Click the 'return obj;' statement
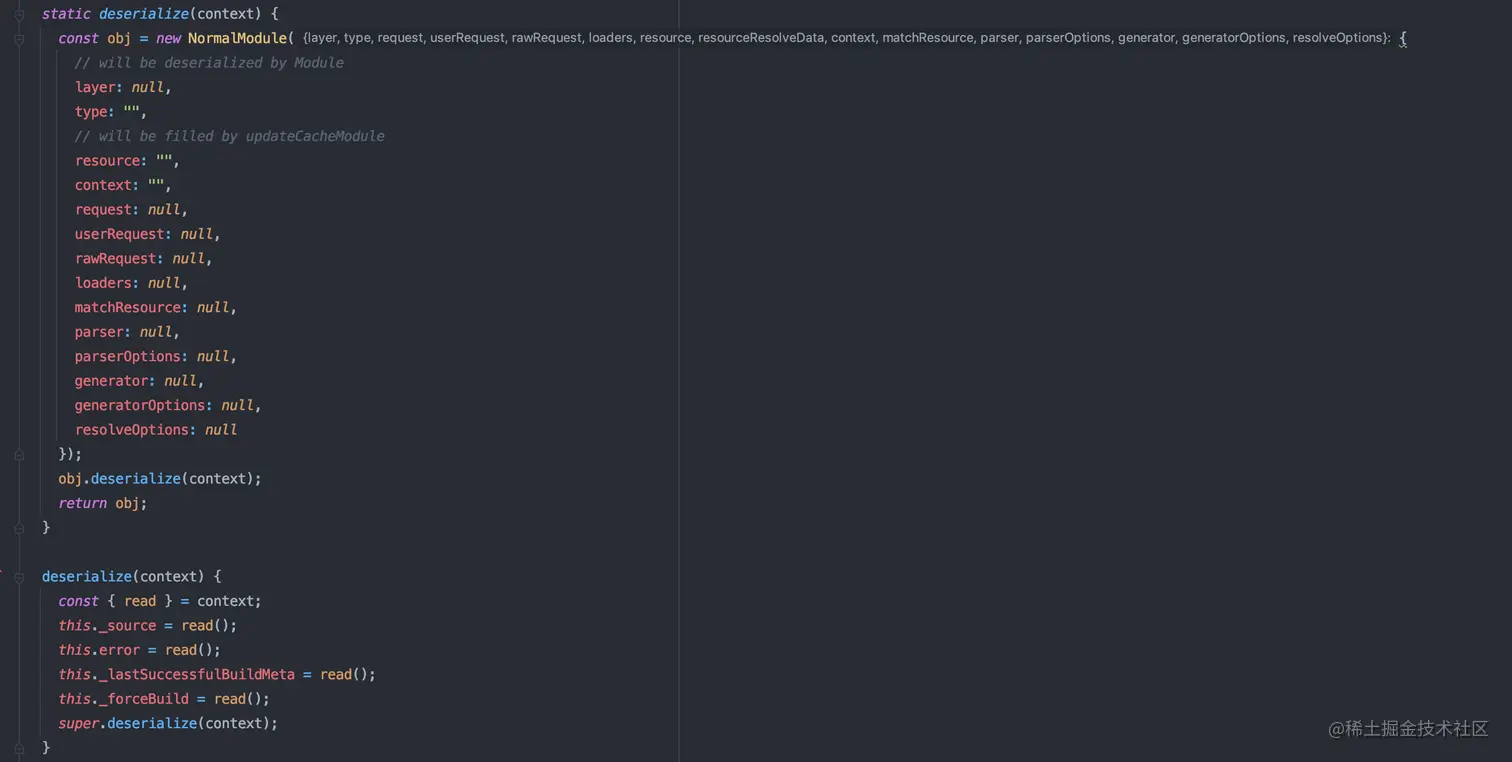This screenshot has width=1512, height=762. click(102, 503)
